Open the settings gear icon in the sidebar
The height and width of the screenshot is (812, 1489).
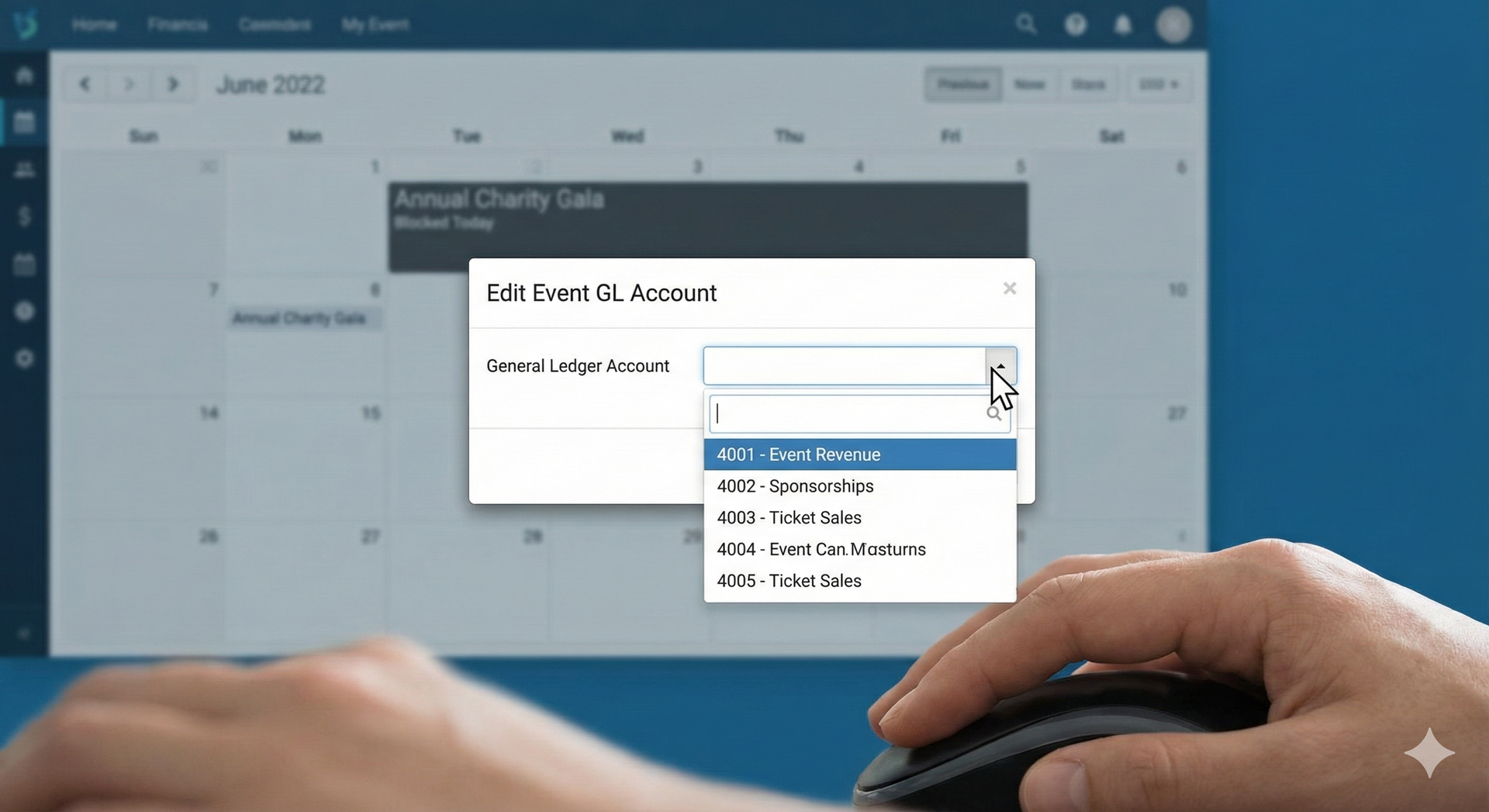(25, 358)
